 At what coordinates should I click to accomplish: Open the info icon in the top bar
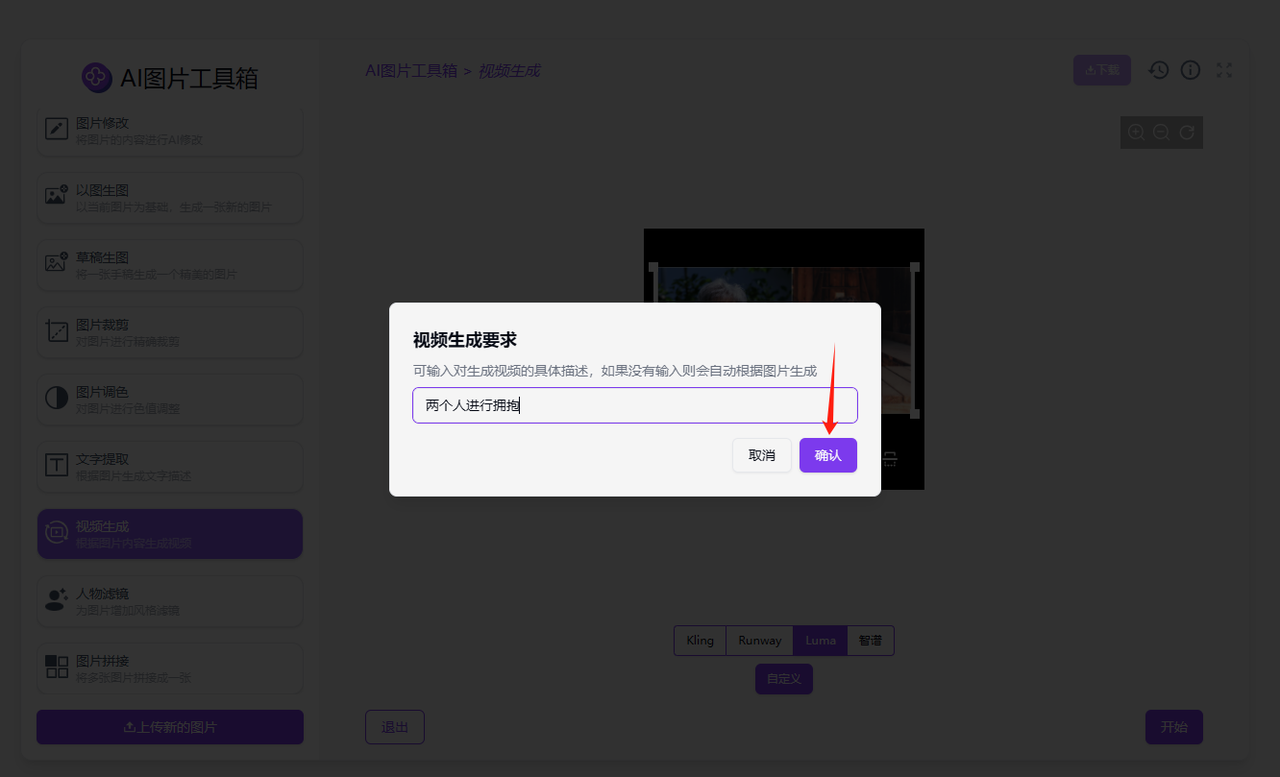pyautogui.click(x=1190, y=70)
